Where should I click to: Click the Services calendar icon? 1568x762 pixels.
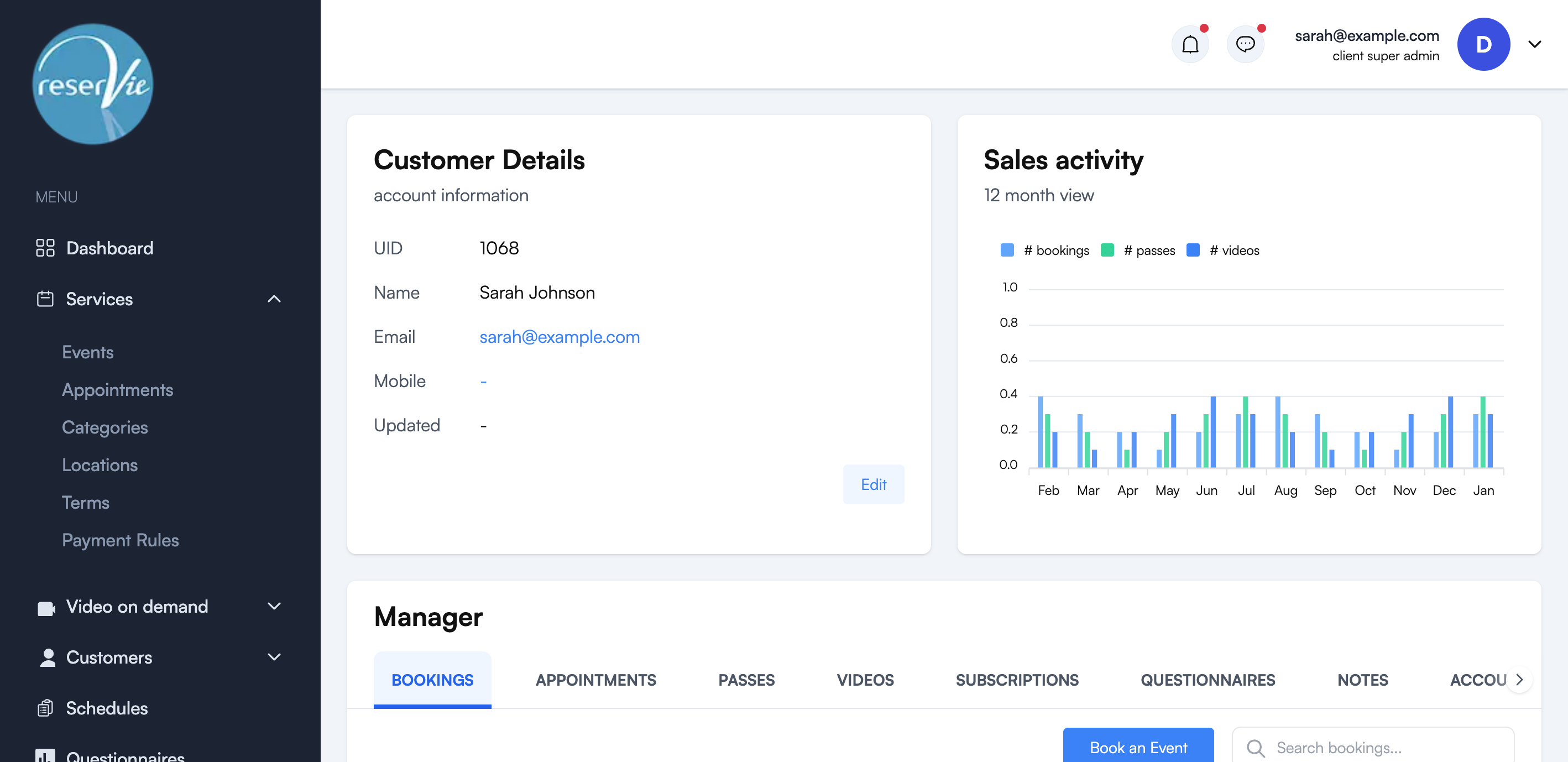click(45, 299)
